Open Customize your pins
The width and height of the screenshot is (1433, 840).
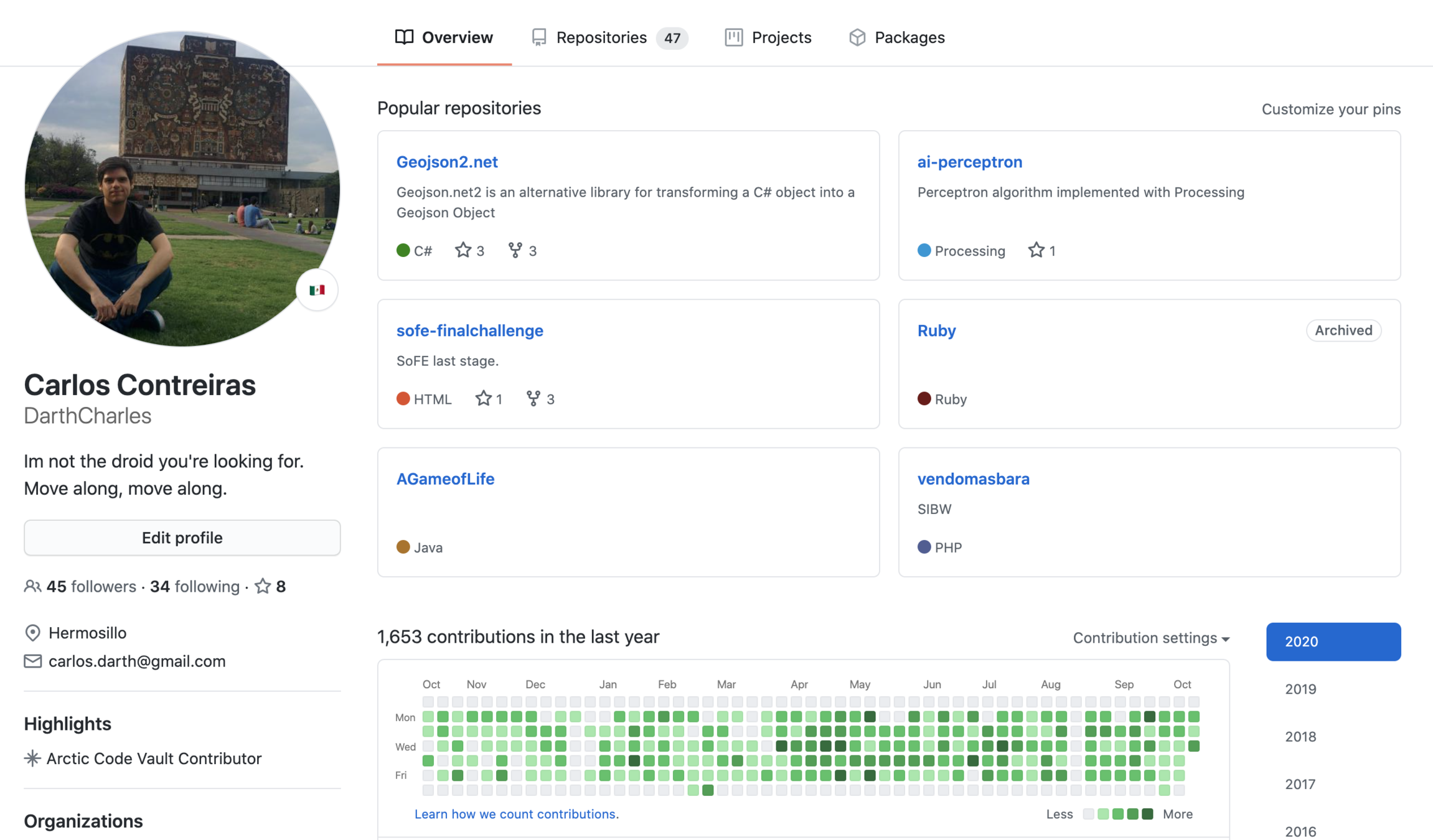point(1331,109)
